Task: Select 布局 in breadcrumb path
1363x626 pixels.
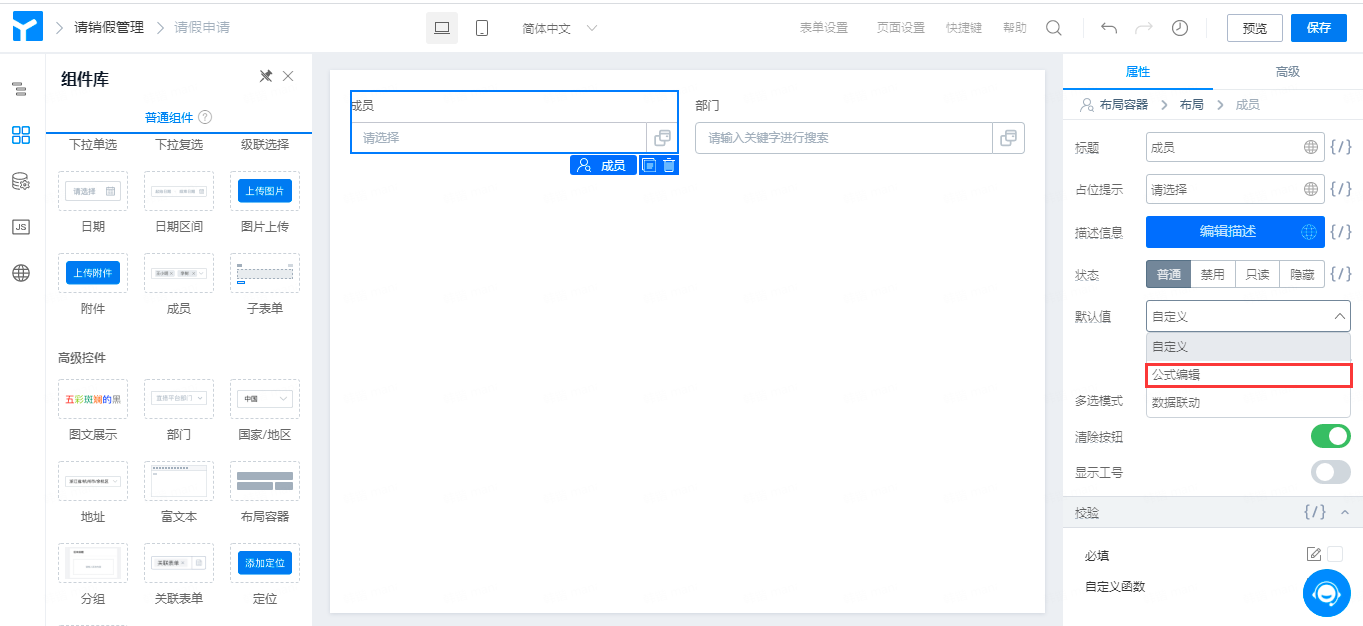Action: coord(1192,104)
